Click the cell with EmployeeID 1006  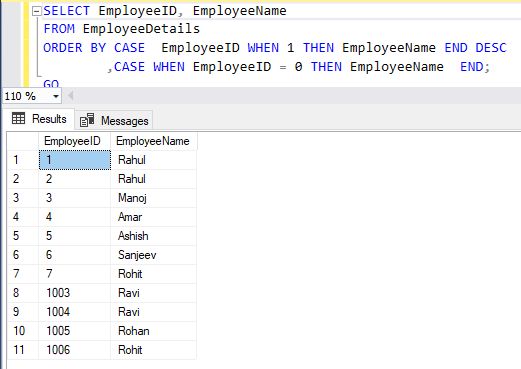click(x=75, y=350)
